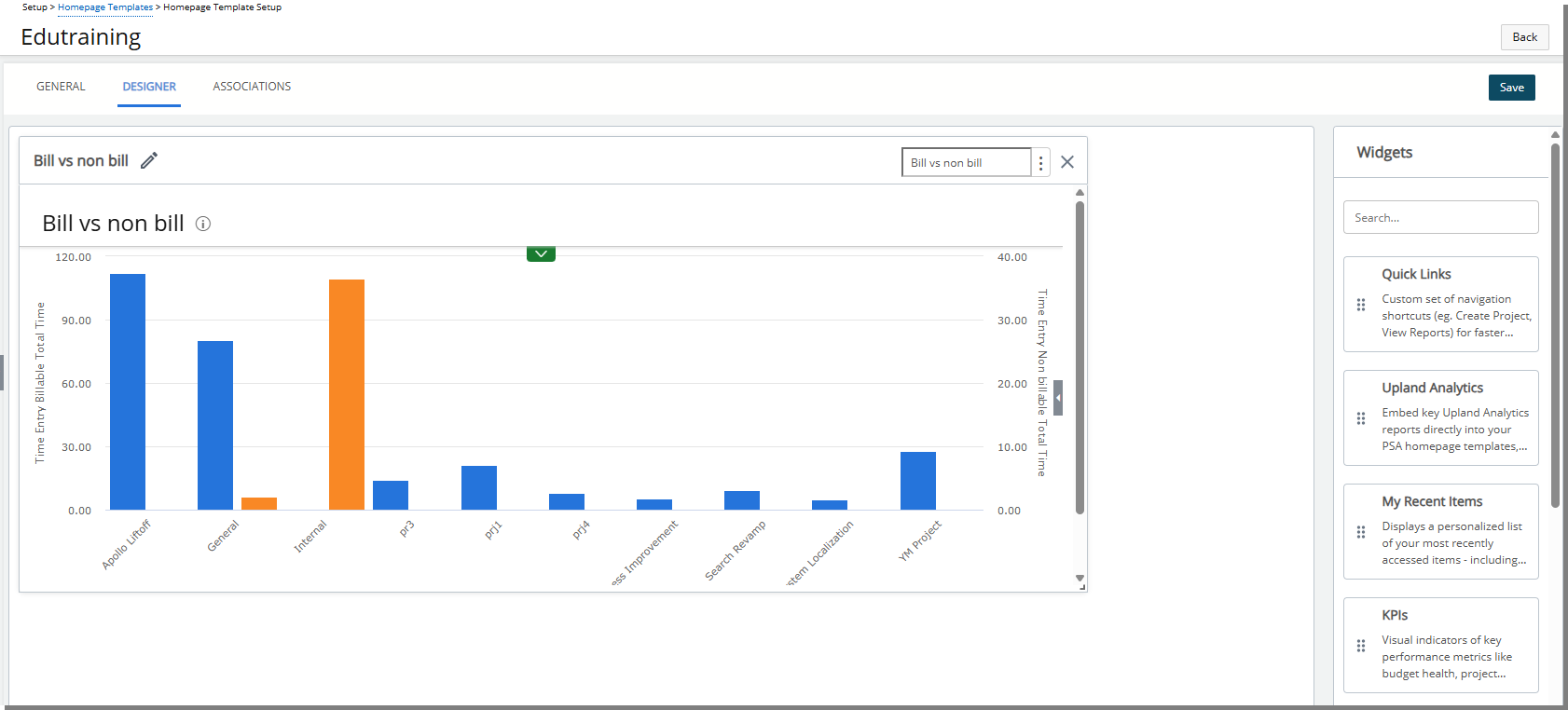Select the KPIs widget card

point(1441,646)
